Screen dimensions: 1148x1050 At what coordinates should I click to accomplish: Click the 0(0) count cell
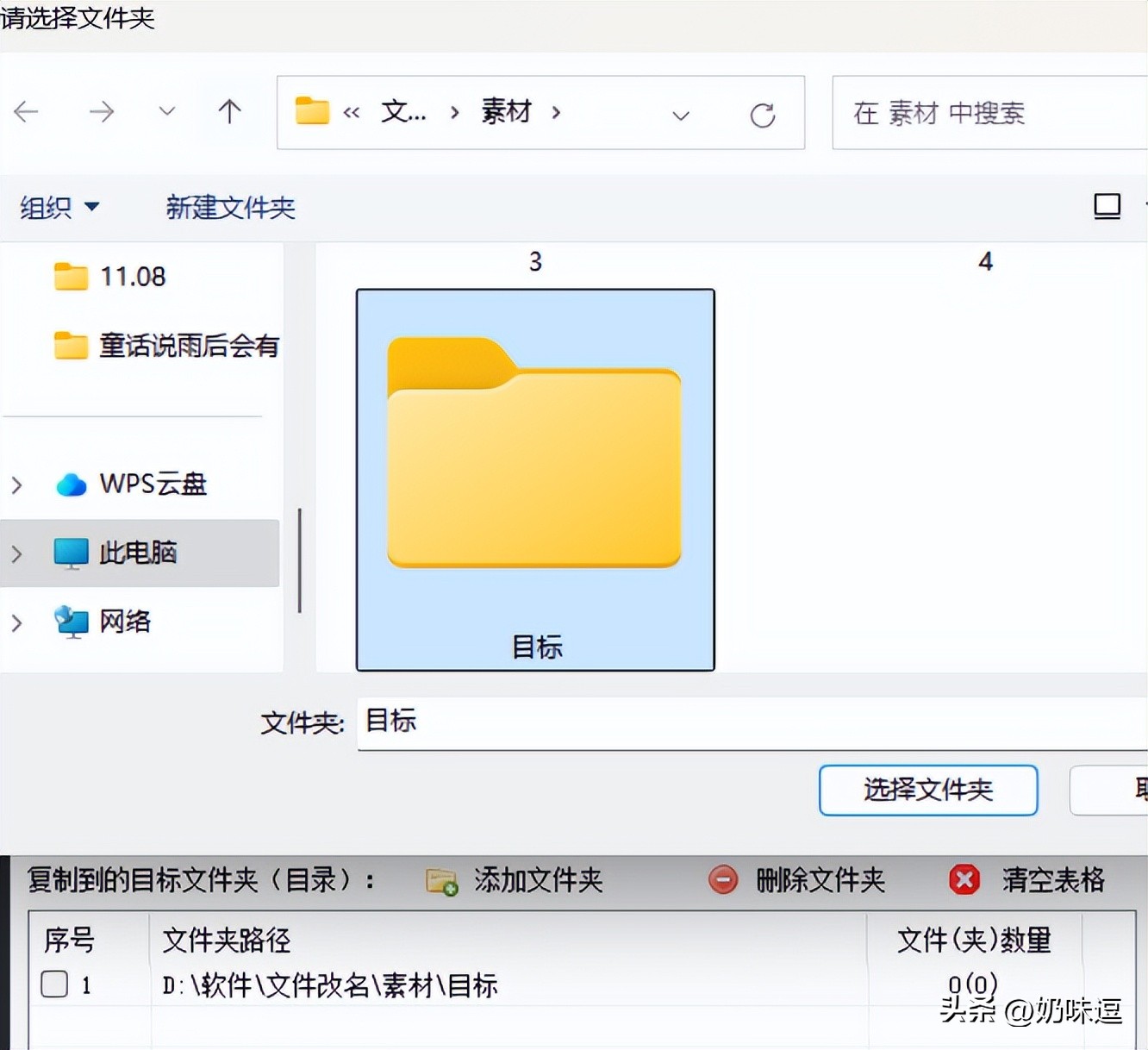point(973,984)
